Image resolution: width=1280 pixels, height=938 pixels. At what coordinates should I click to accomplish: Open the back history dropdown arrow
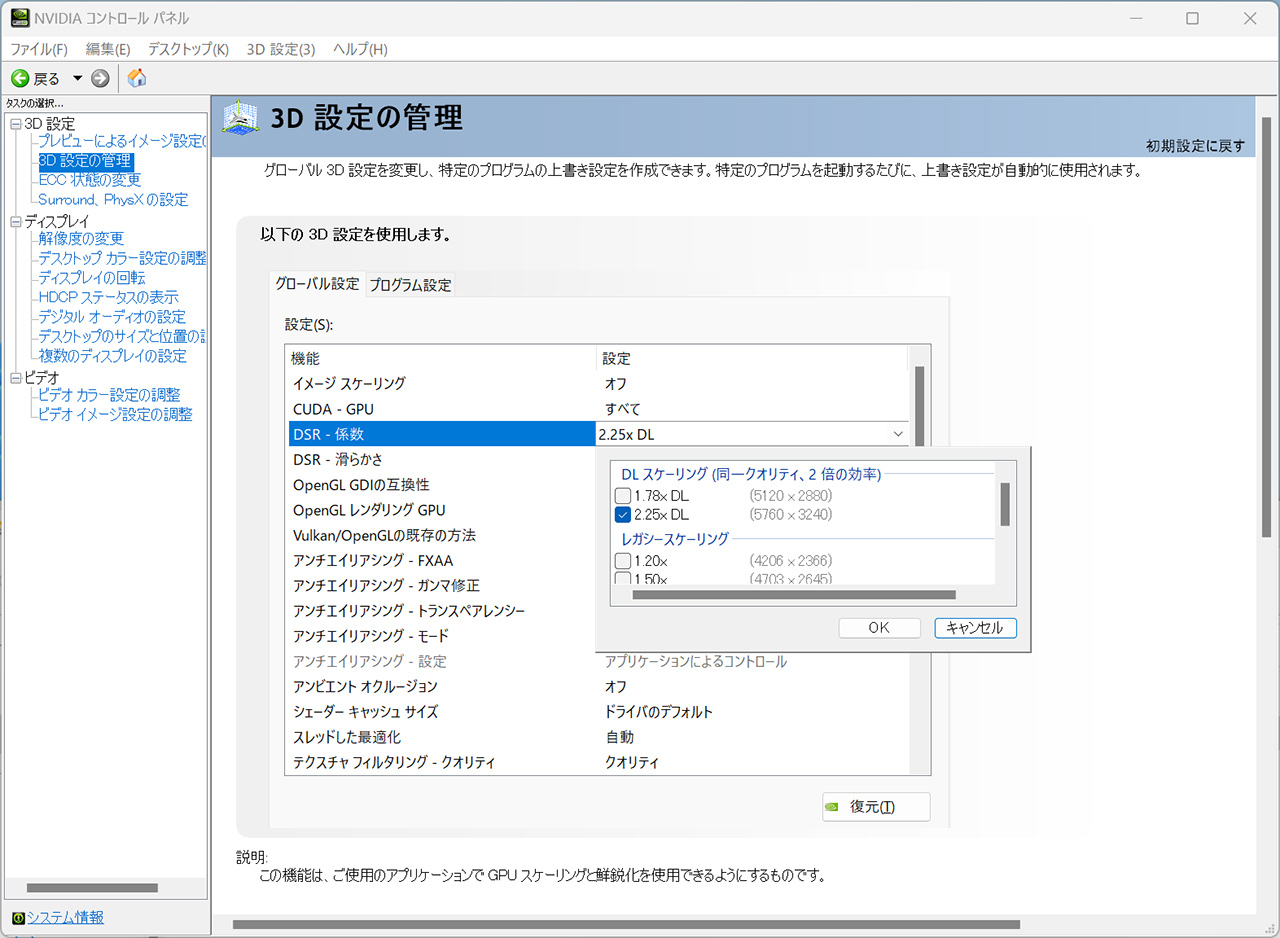pos(77,78)
